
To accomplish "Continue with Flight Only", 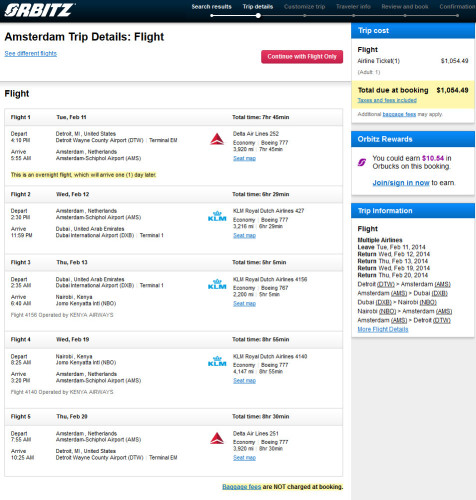I will click(x=302, y=57).
